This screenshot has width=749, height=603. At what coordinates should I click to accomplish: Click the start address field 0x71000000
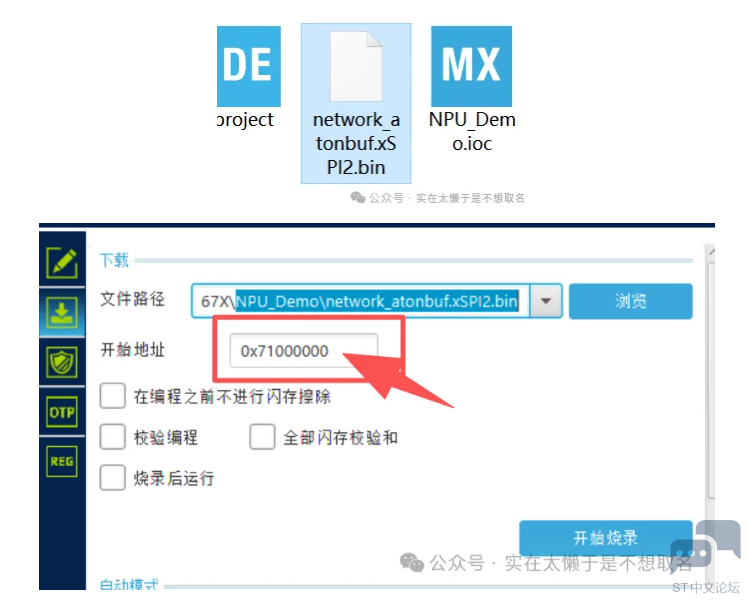(x=304, y=351)
